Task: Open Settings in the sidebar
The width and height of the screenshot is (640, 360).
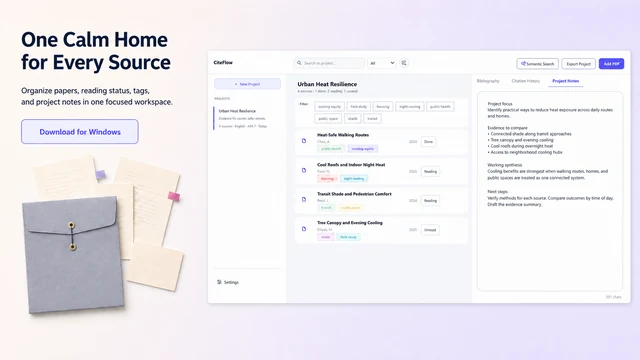Action: click(x=228, y=282)
